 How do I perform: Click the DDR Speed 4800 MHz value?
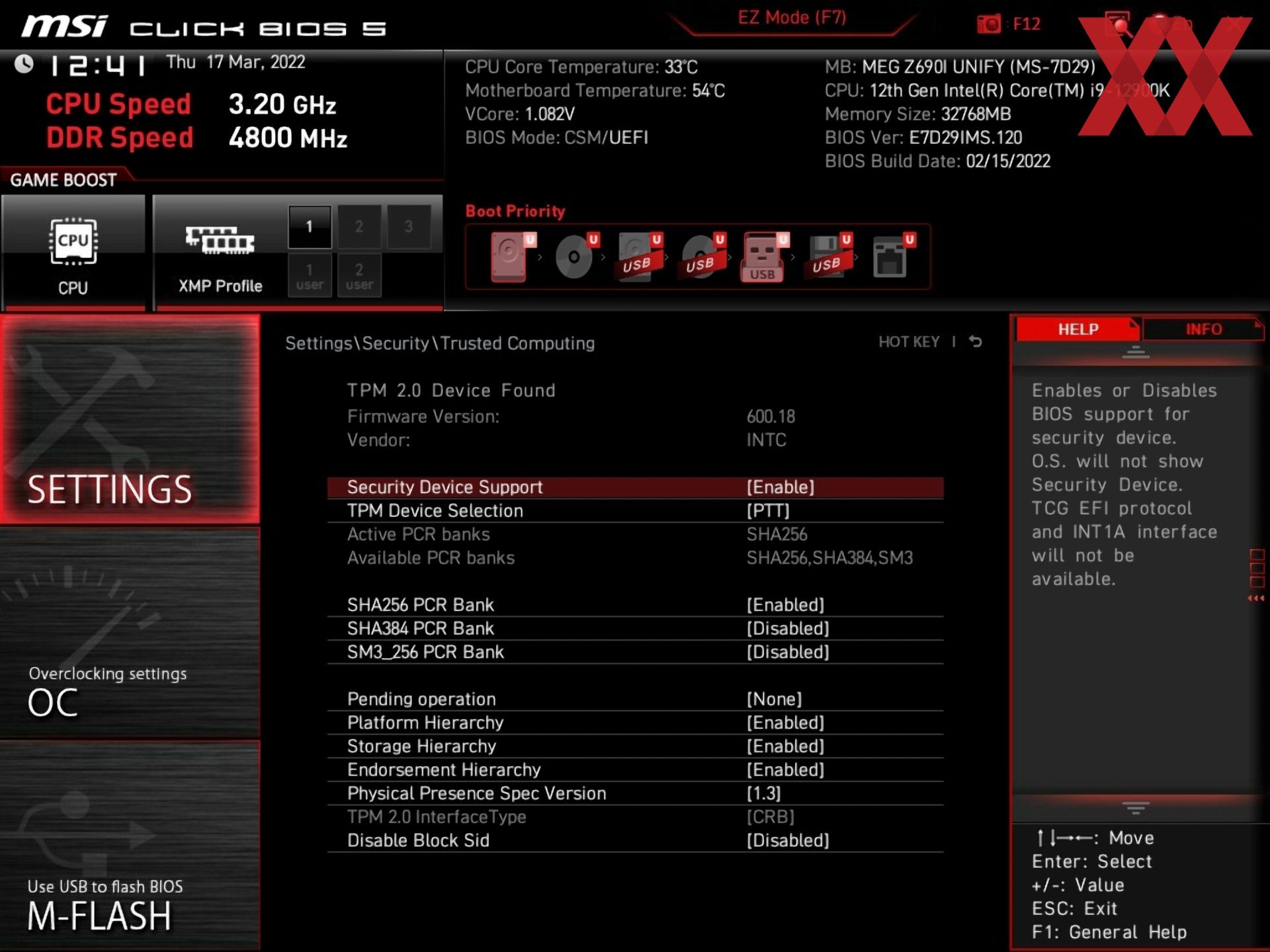[x=288, y=138]
